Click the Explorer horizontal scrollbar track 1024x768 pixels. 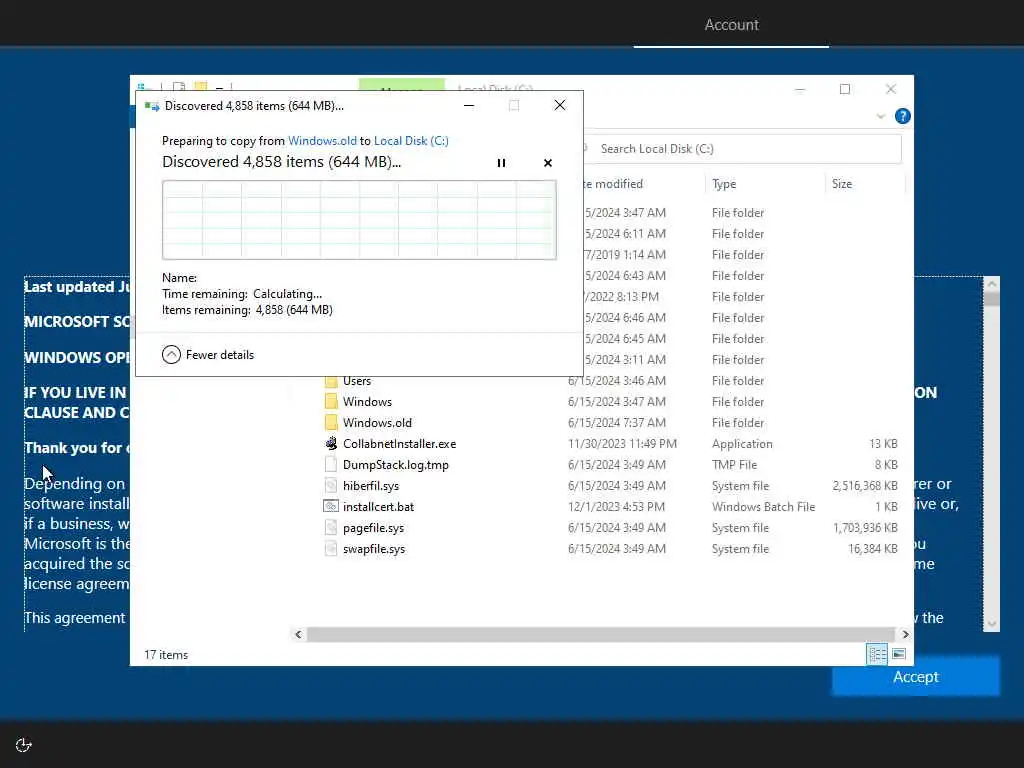pos(600,634)
